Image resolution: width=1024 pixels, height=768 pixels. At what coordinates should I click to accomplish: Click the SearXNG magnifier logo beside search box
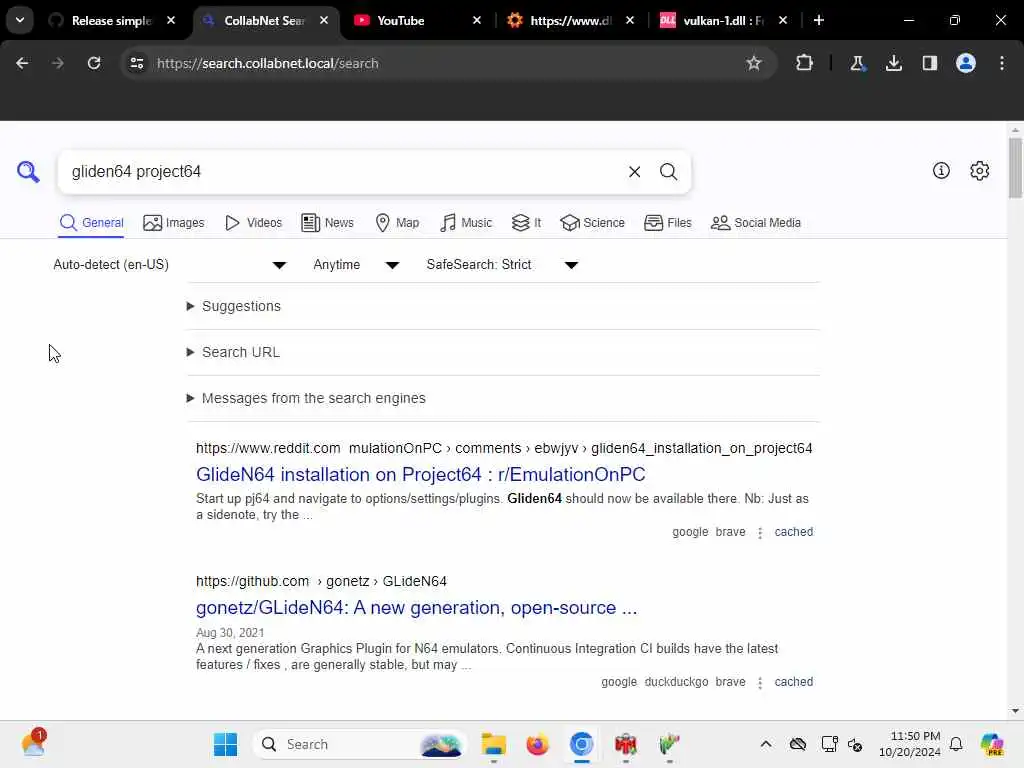tap(28, 172)
